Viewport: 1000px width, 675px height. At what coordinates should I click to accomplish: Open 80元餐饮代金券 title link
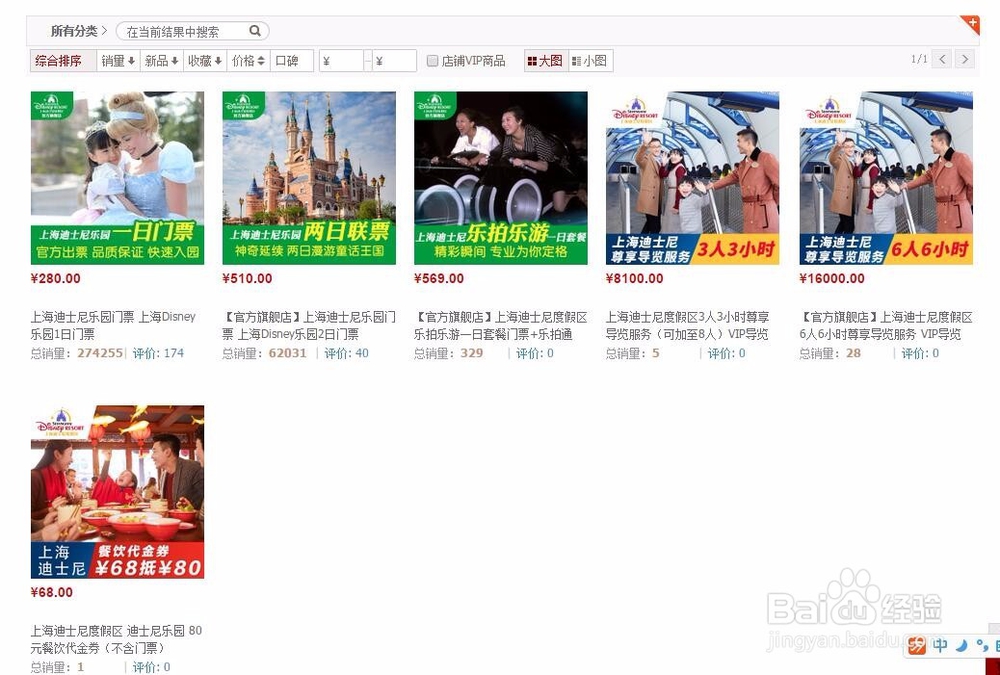click(117, 639)
